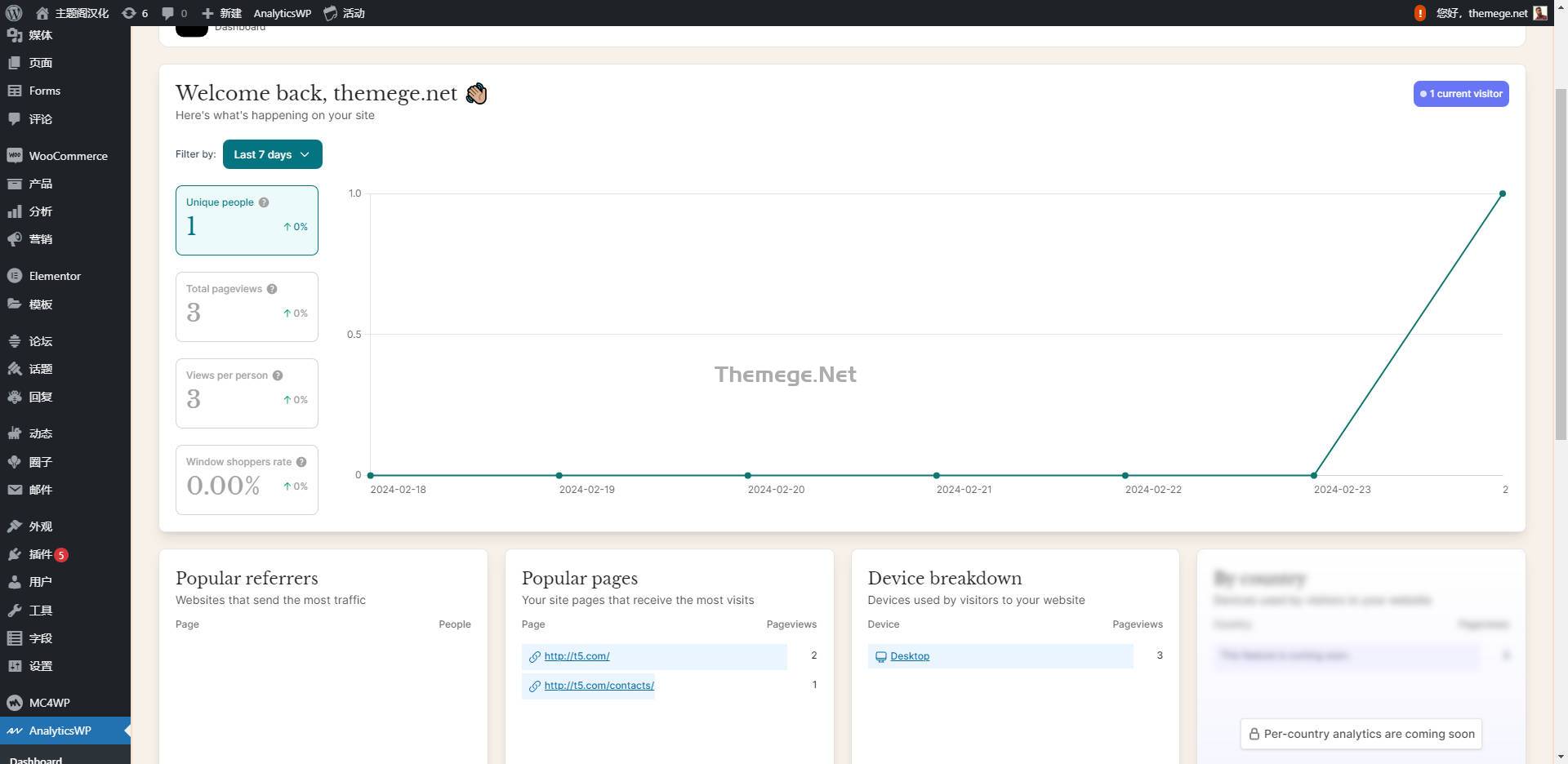Select the Window shoppers rate metric card

pos(247,480)
